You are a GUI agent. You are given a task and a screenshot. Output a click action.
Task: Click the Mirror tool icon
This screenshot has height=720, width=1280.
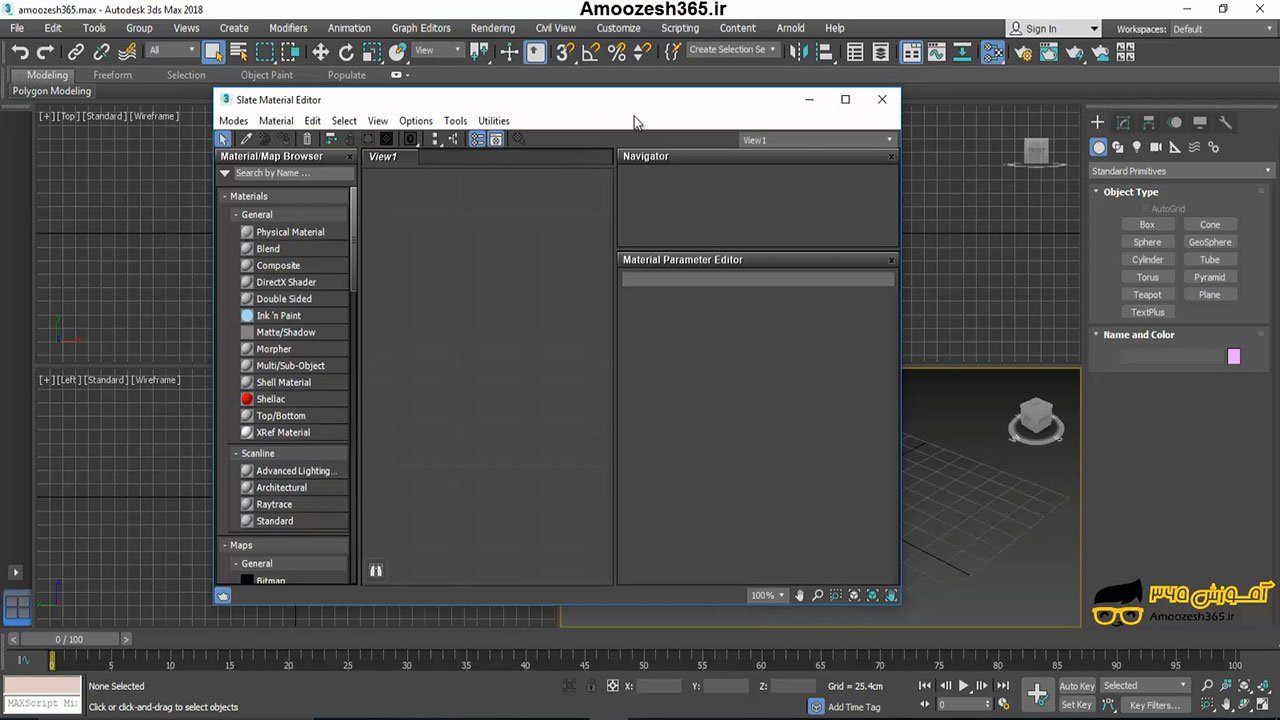pyautogui.click(x=798, y=52)
